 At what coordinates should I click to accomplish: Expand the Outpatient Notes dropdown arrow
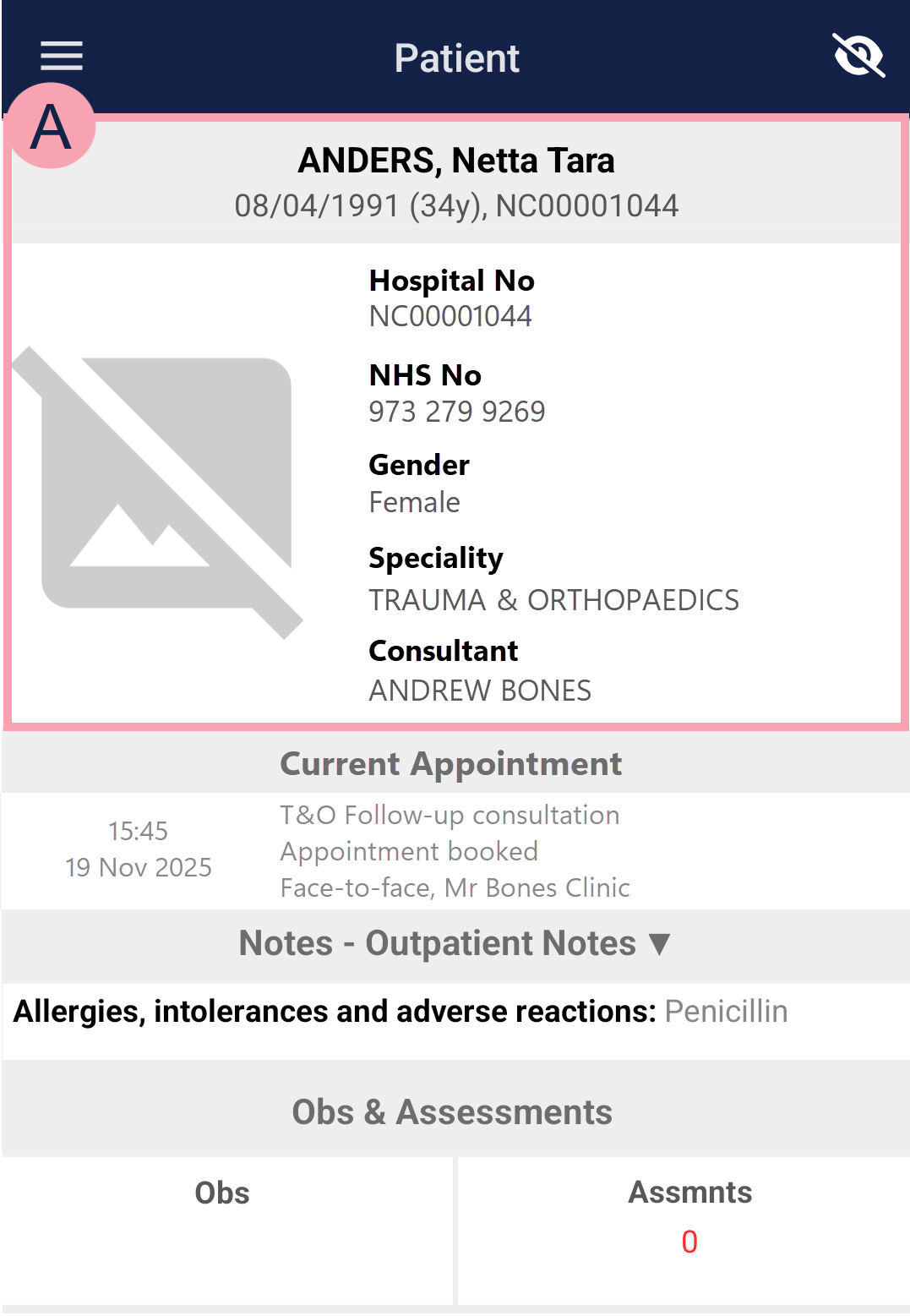coord(659,943)
